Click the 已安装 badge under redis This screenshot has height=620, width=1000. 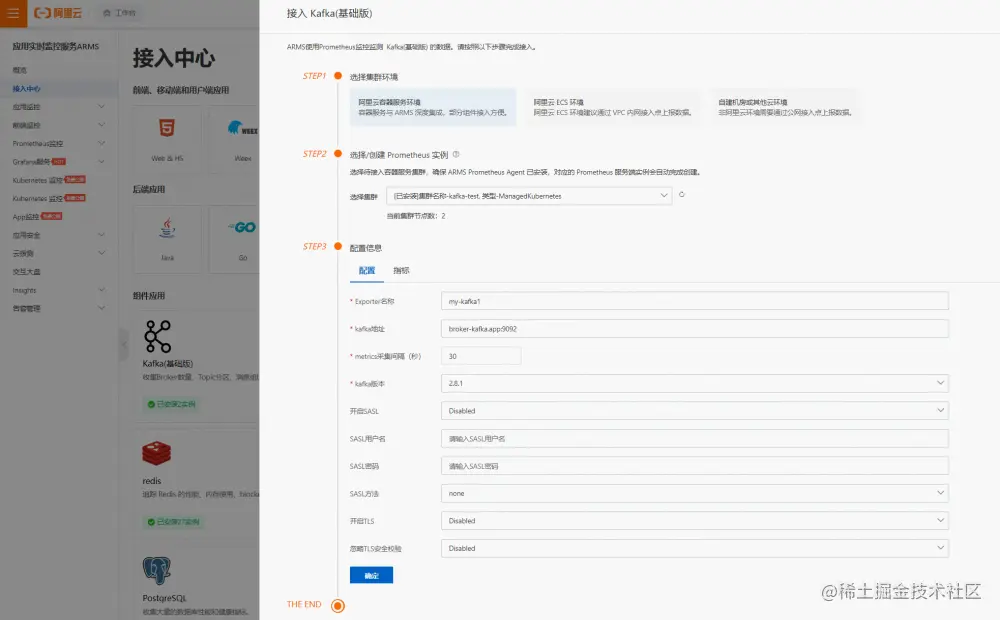pyautogui.click(x=173, y=521)
